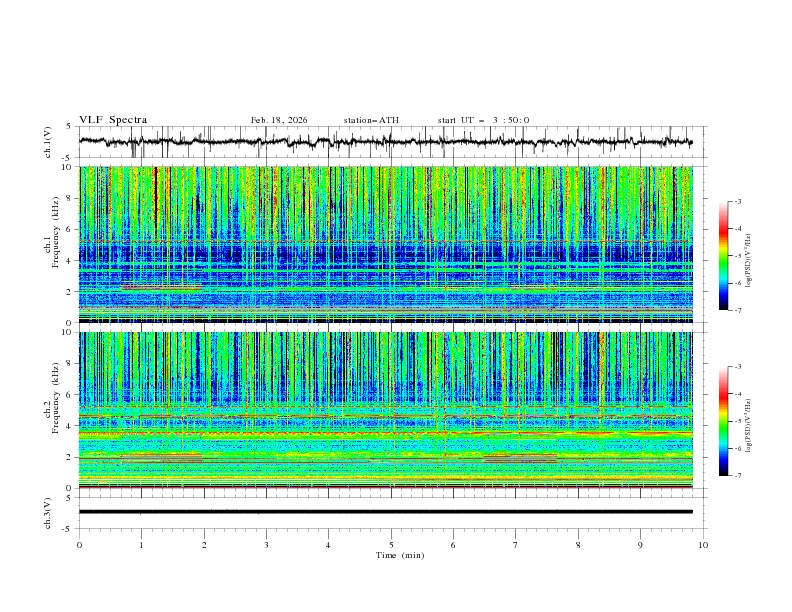Select the 10 minute mark on time axis
This screenshot has width=792, height=612.
tap(703, 545)
